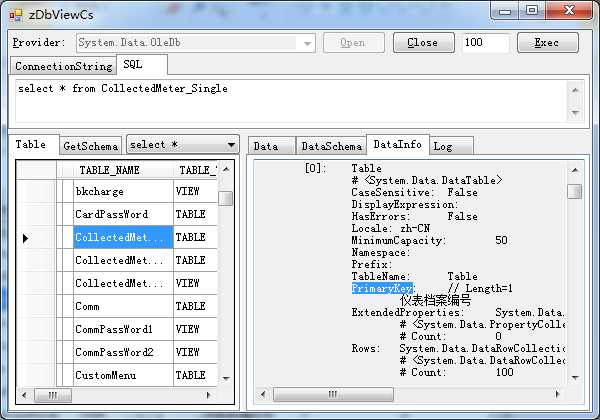
Task: Open the 'select *' dropdown
Action: pos(183,145)
